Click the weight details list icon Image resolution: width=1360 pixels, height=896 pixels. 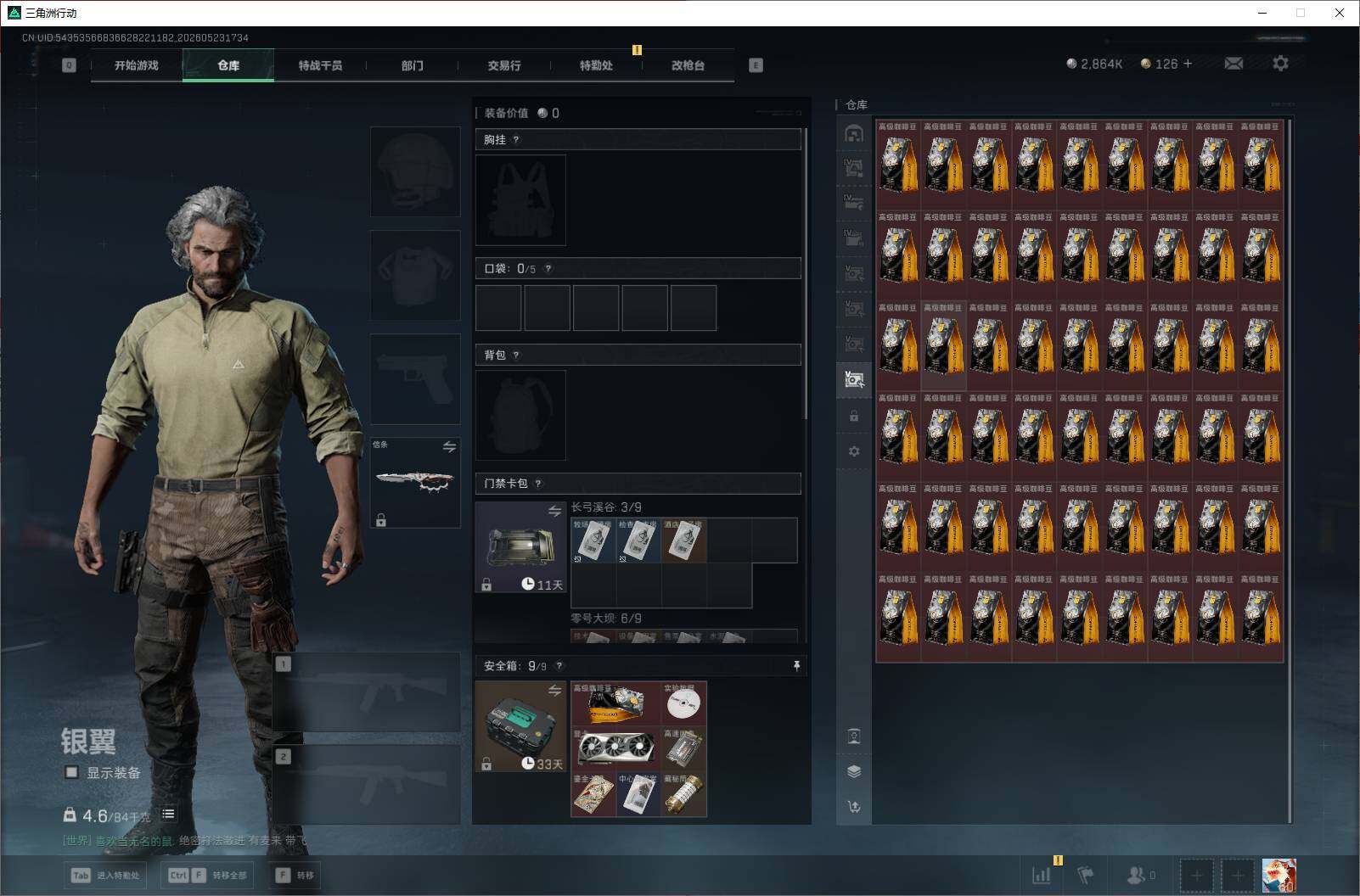[169, 814]
